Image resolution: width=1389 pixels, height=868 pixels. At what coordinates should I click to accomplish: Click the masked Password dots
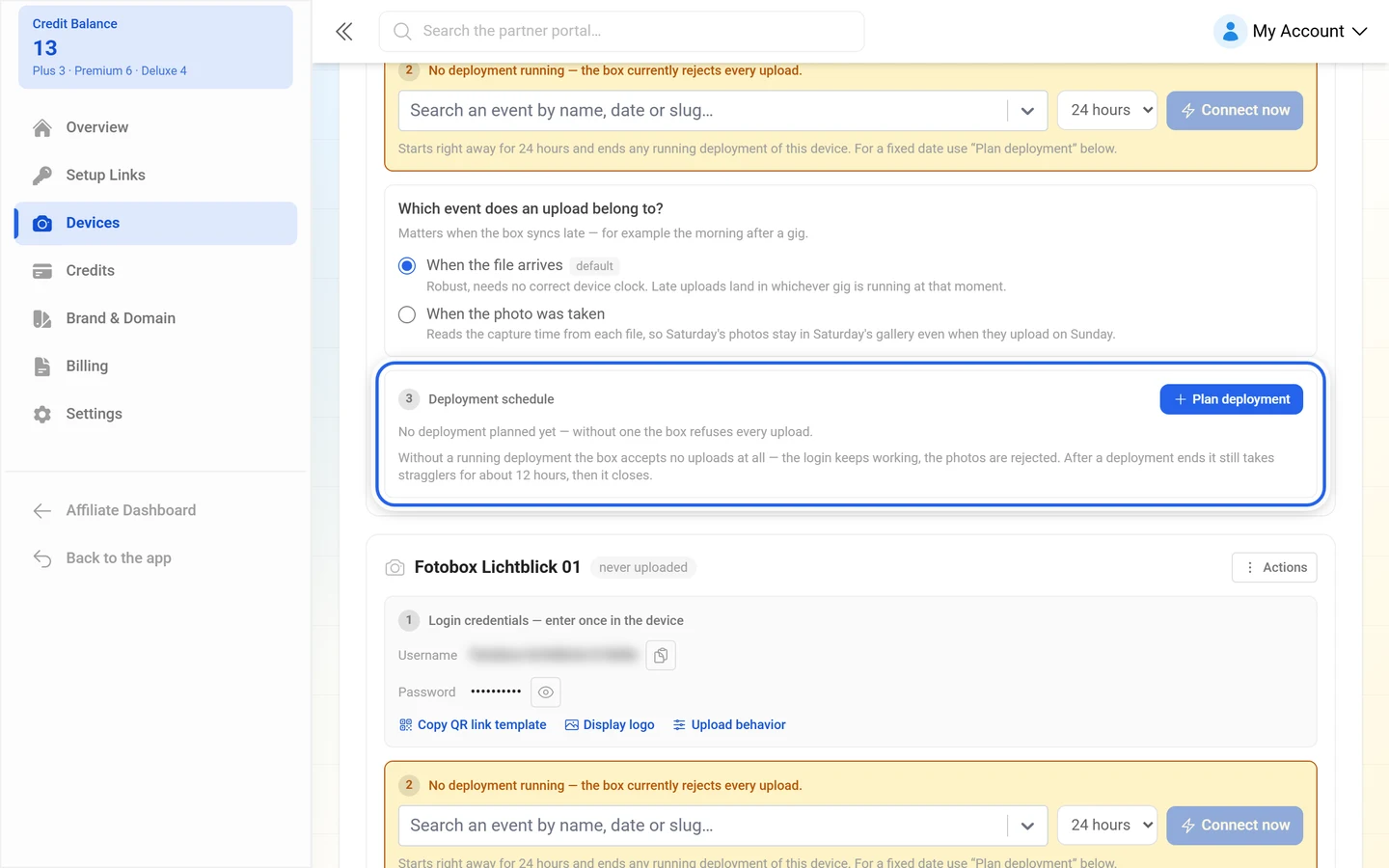(x=496, y=692)
